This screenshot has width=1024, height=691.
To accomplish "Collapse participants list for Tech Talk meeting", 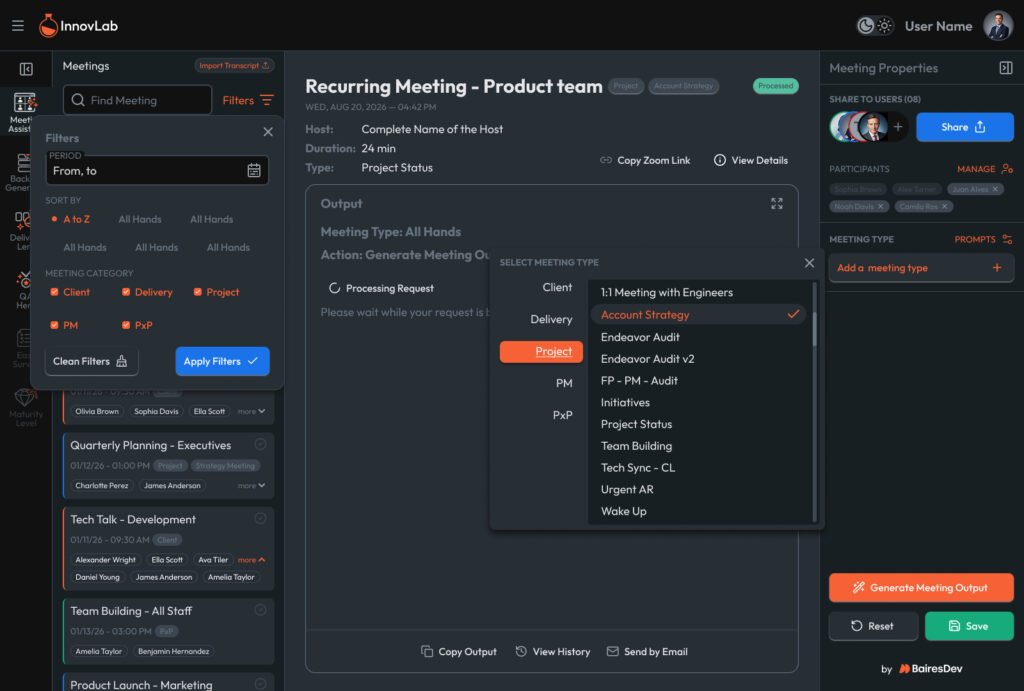I will tap(251, 560).
